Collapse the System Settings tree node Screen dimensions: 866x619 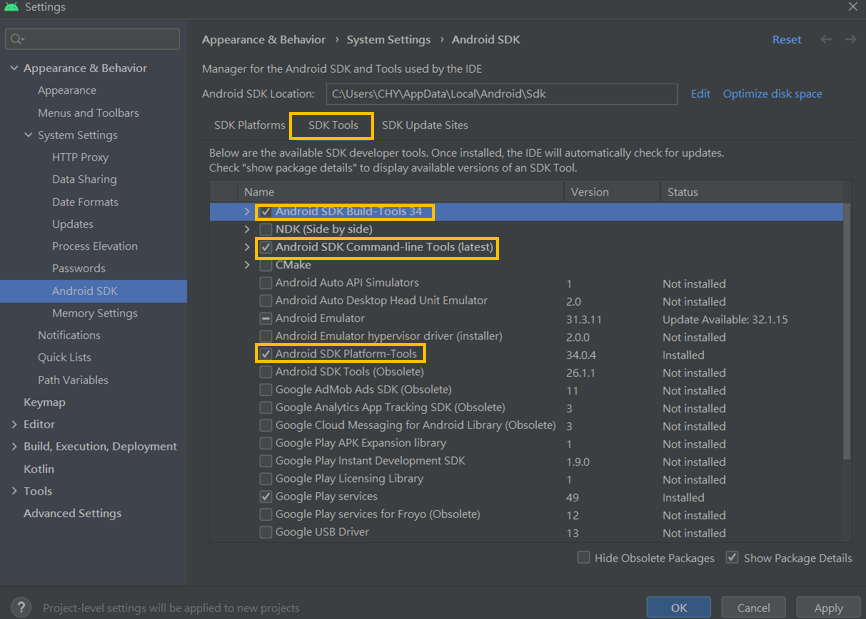point(29,135)
